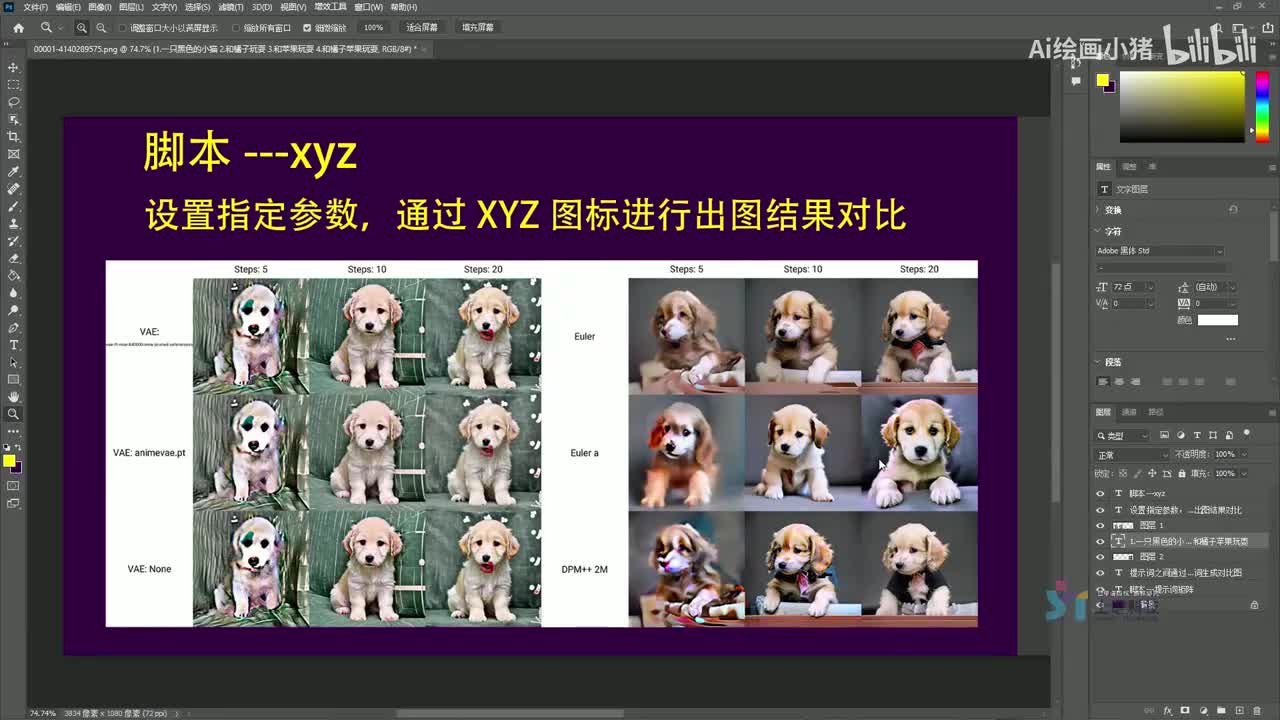Toggle visibility of 图层 1

coord(1101,525)
